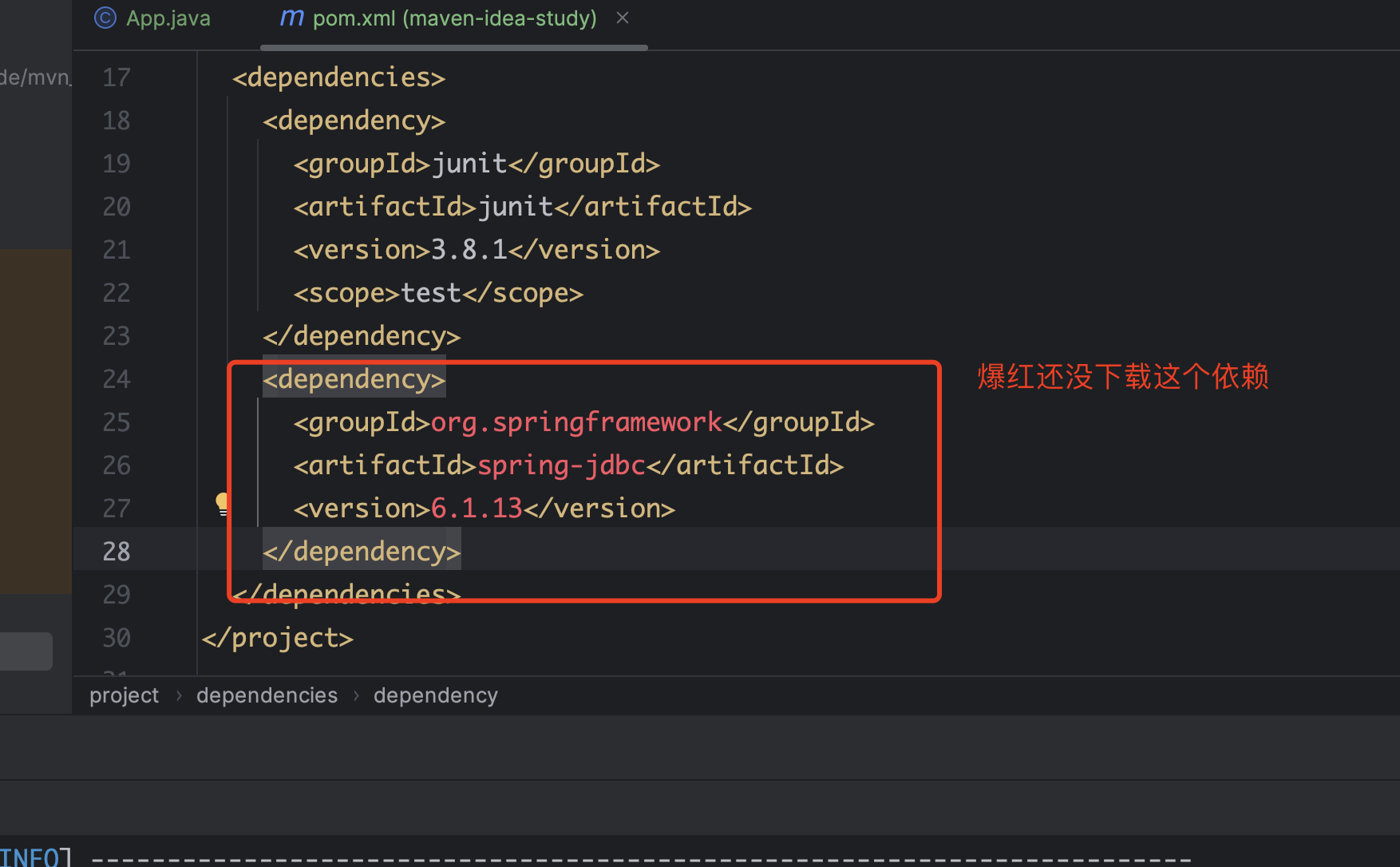Select the pom.xml (maven-idea-study) tab

[453, 18]
